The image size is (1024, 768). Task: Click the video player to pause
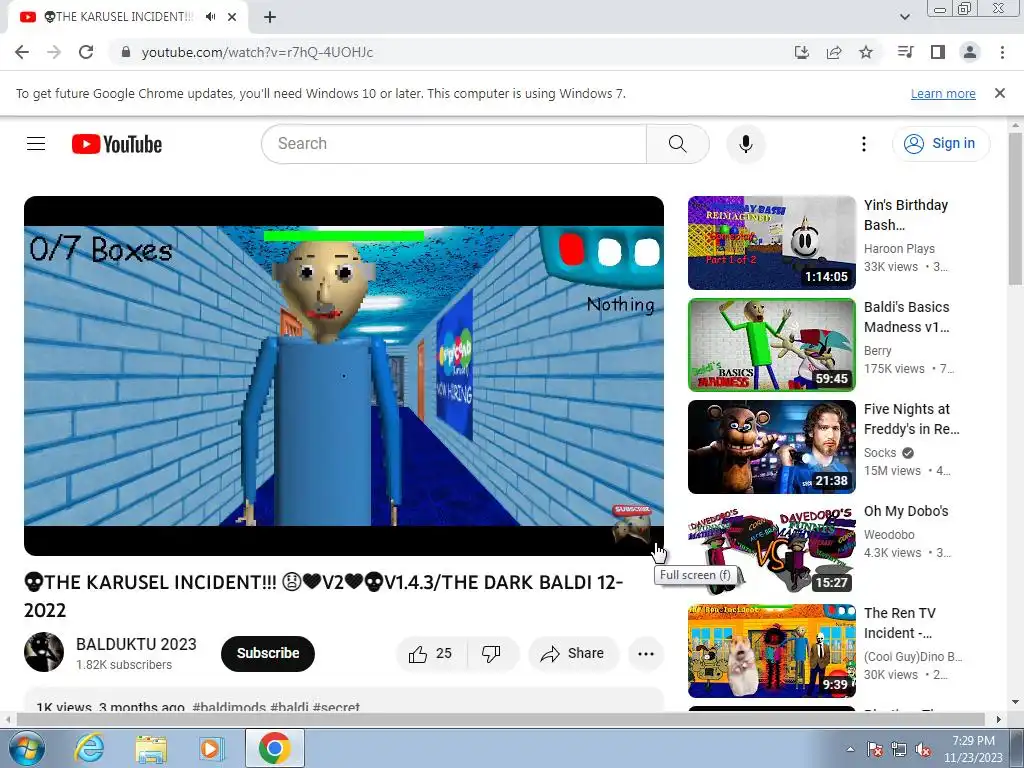344,376
